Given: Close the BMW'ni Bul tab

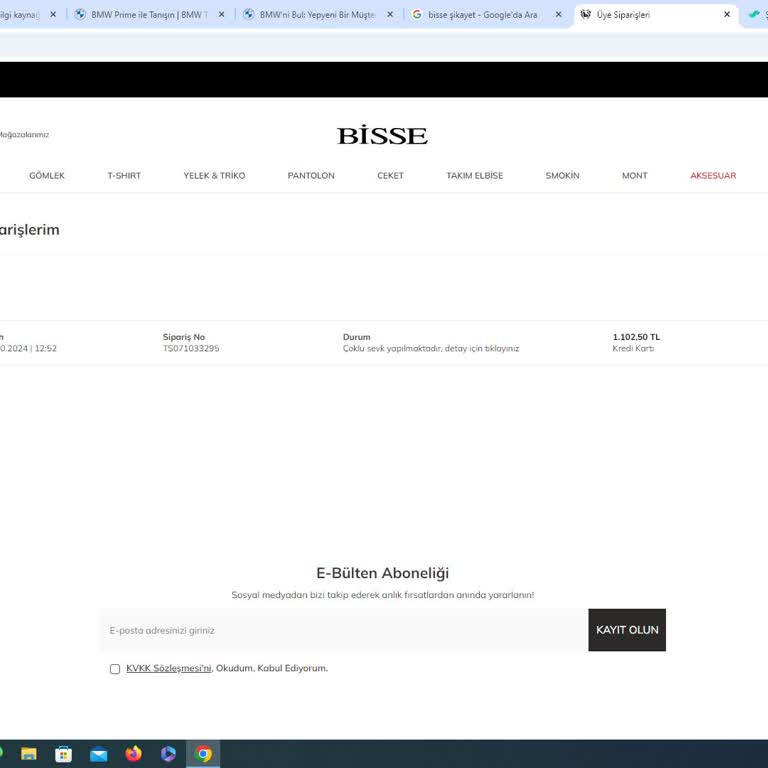Looking at the screenshot, I should coord(390,15).
